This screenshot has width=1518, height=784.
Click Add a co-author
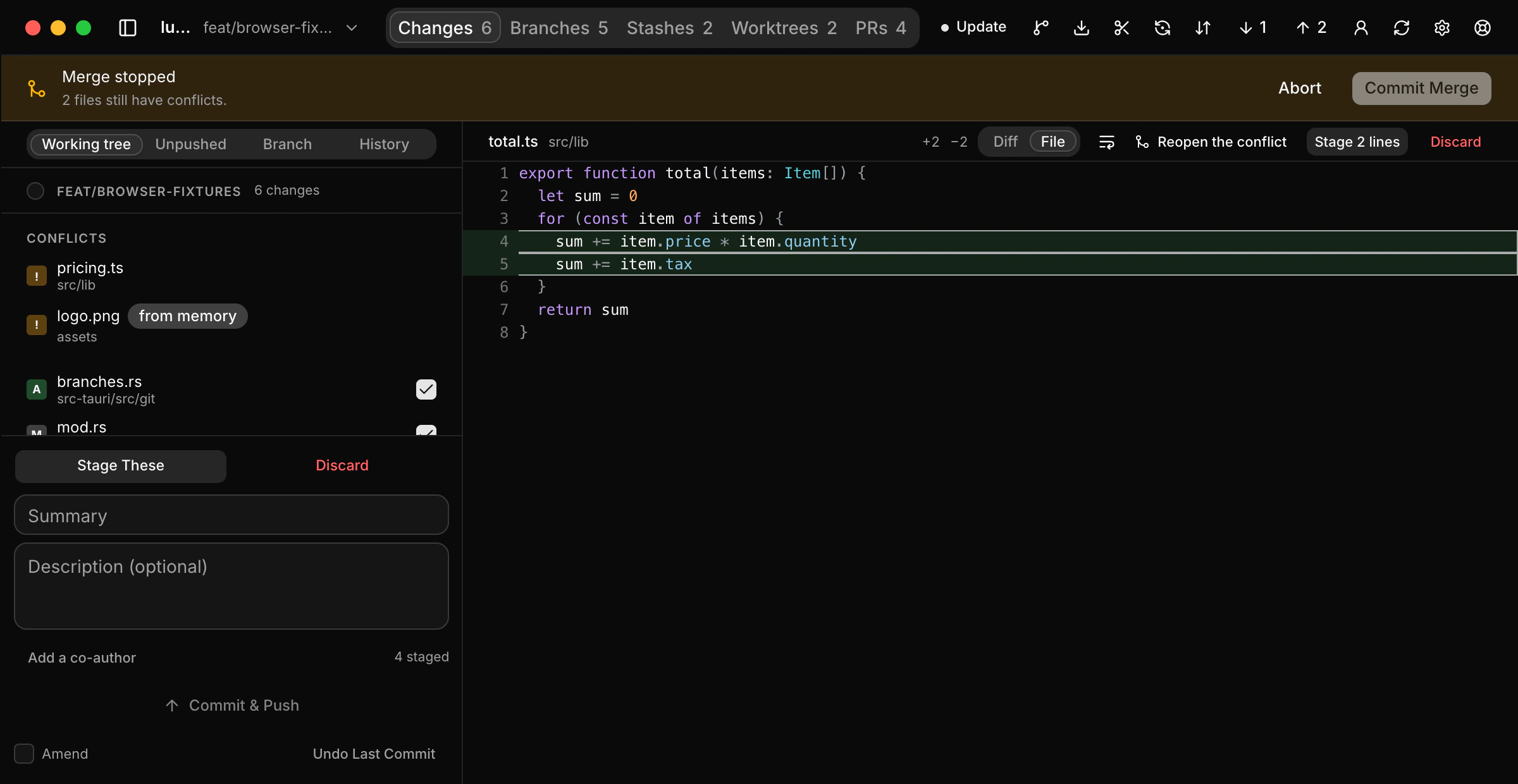click(x=82, y=658)
